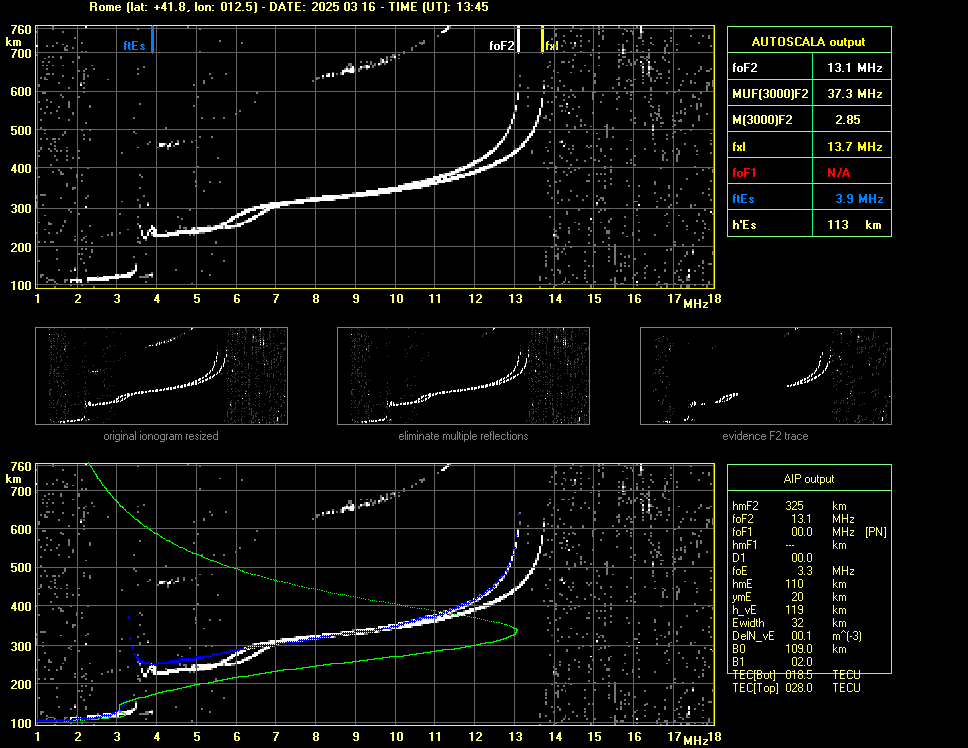Click the MUF(3000)F2 label in AUTOSCALA table

coord(770,94)
